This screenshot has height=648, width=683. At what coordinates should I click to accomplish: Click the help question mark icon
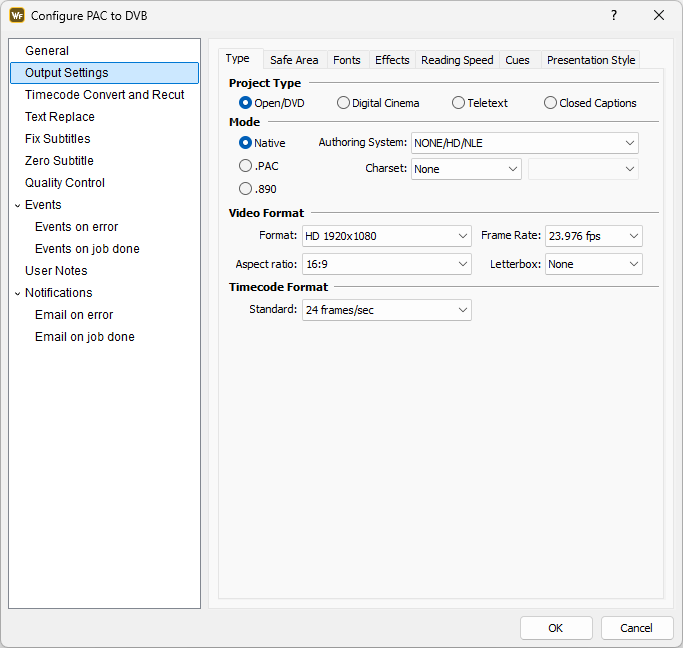coord(614,15)
